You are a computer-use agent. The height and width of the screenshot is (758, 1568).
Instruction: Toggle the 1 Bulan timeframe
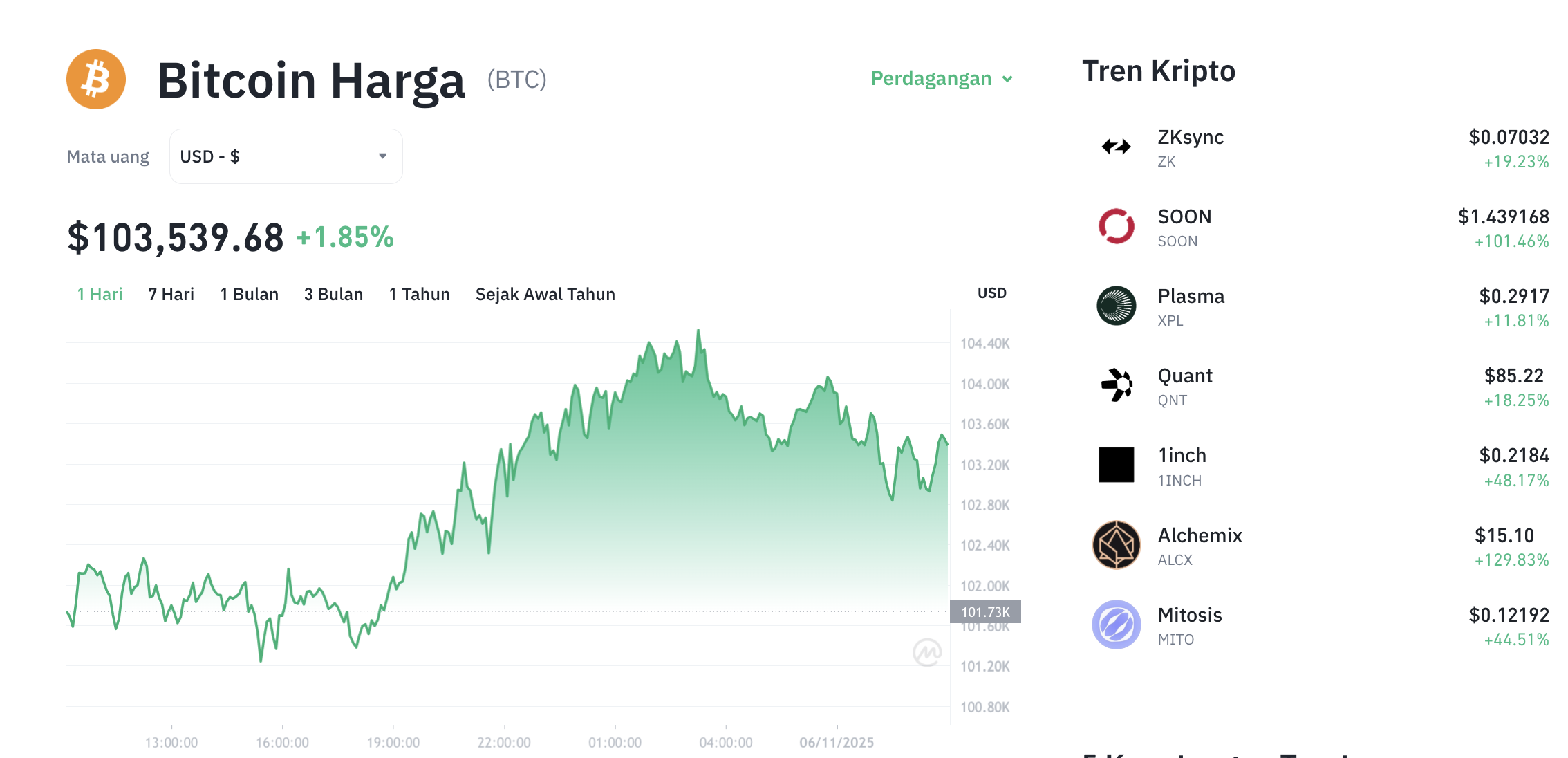249,294
